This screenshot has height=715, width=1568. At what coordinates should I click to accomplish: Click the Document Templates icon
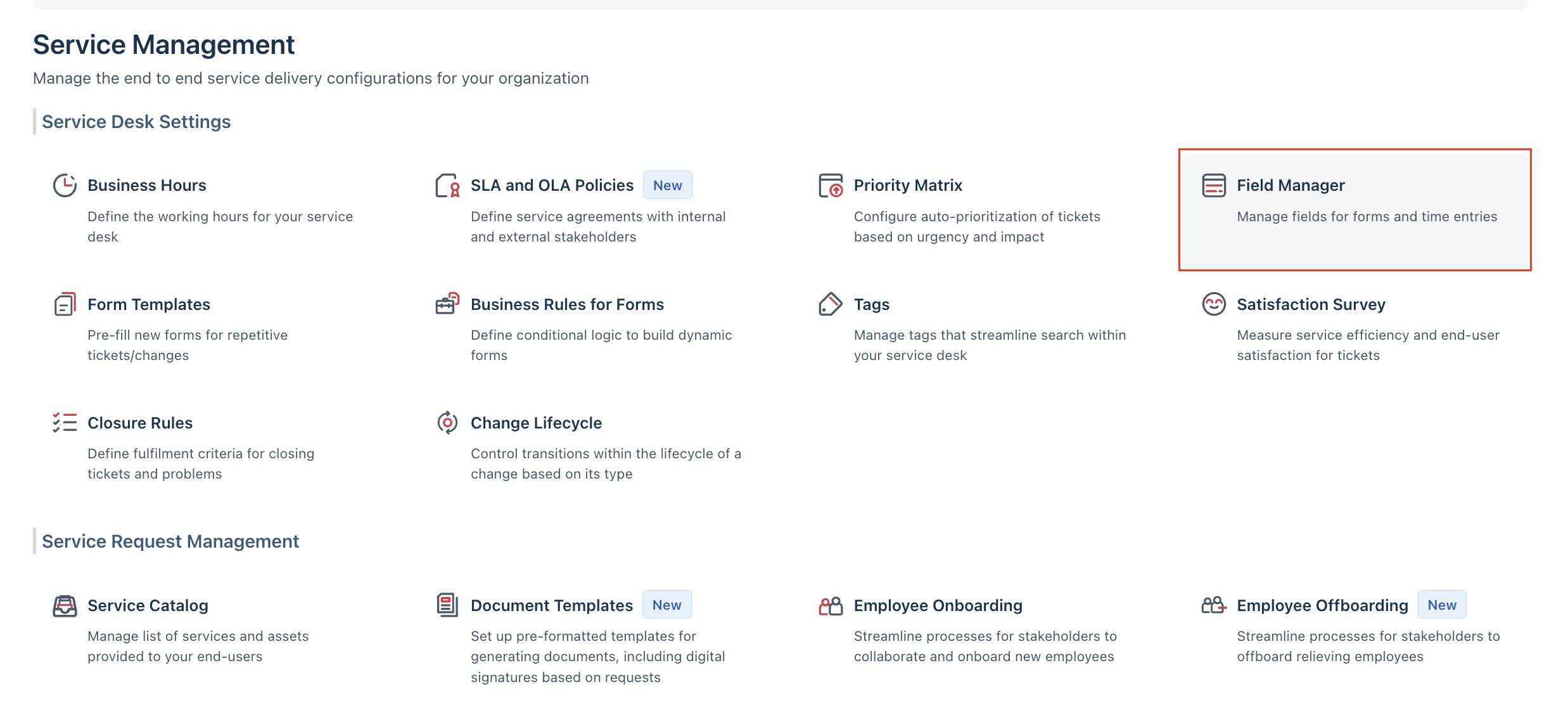(x=448, y=605)
